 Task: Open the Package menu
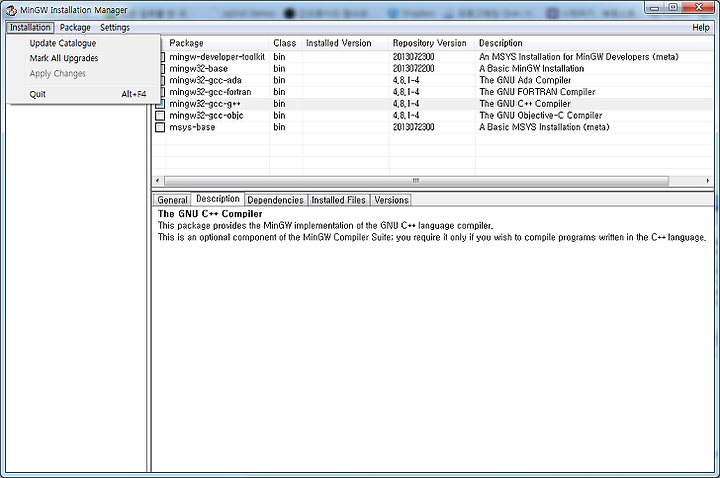(x=75, y=28)
